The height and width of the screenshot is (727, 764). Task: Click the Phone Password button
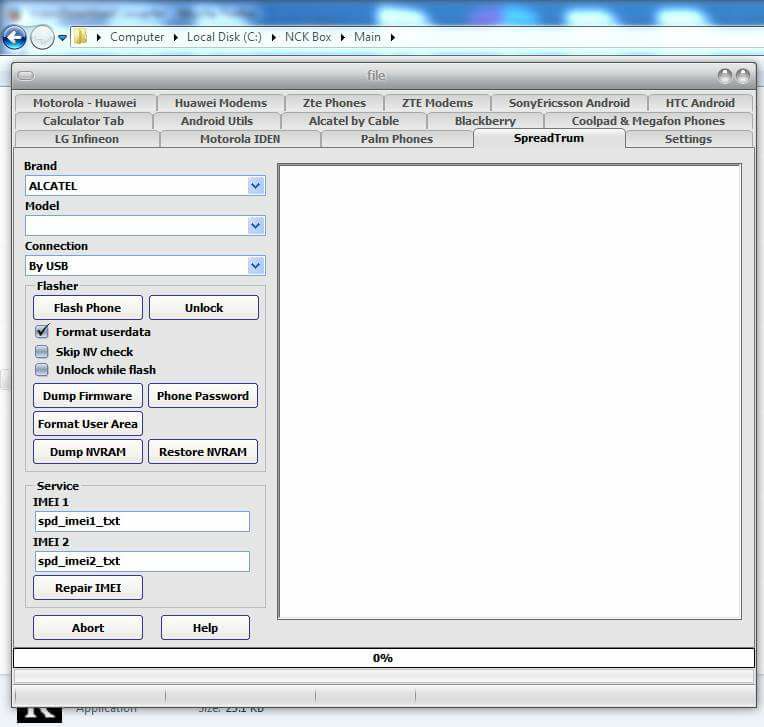tap(203, 396)
